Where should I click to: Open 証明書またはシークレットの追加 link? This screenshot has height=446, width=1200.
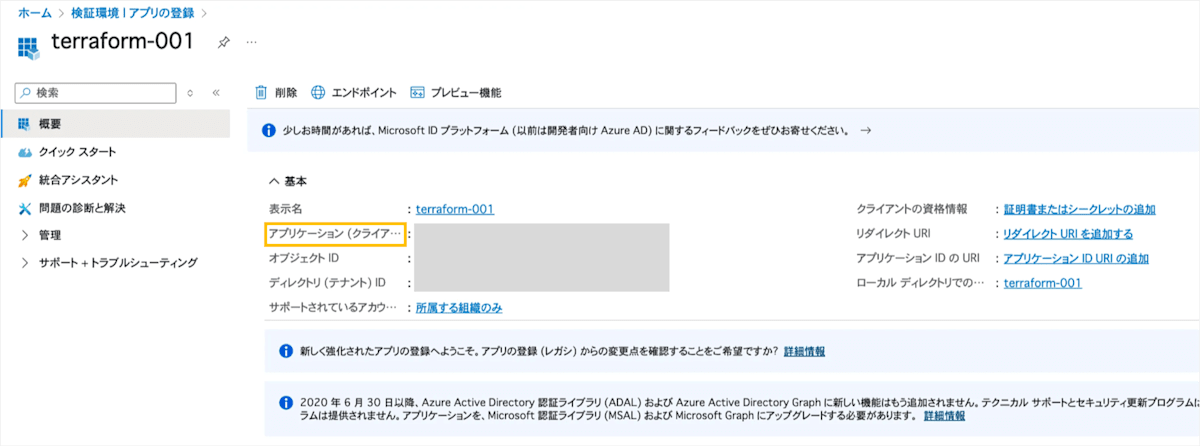click(1080, 209)
